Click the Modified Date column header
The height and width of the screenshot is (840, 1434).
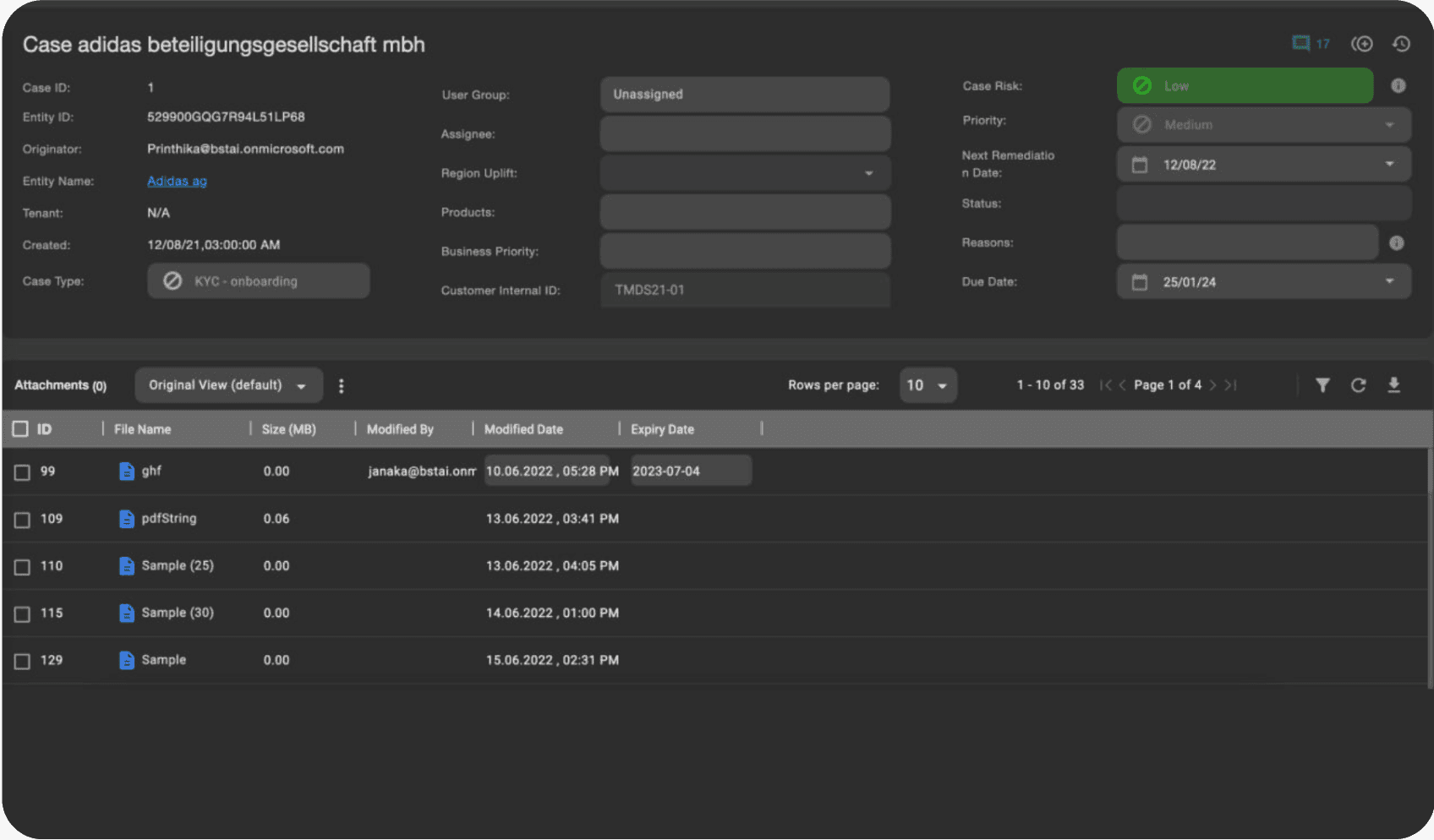click(x=523, y=429)
